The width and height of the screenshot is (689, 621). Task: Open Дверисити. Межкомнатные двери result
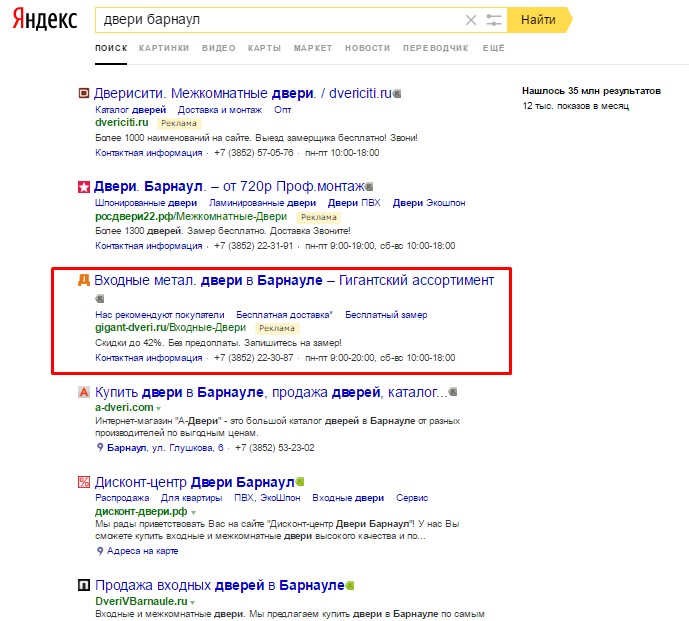click(243, 93)
